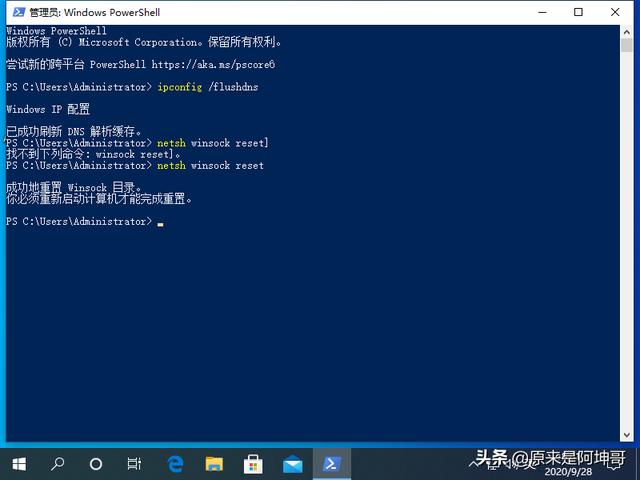Open Task View on the taskbar

134,464
